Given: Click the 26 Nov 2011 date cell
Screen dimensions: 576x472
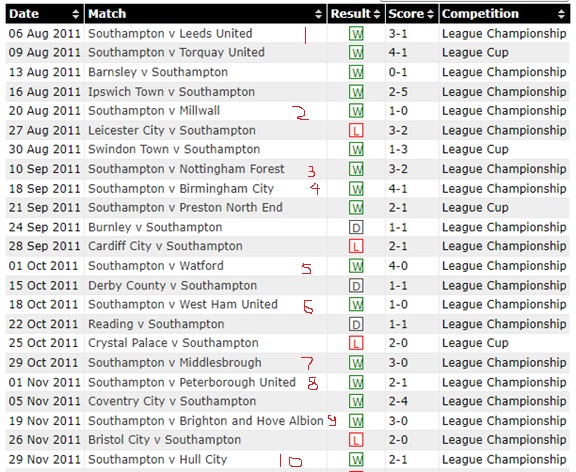Looking at the screenshot, I should click(44, 440).
